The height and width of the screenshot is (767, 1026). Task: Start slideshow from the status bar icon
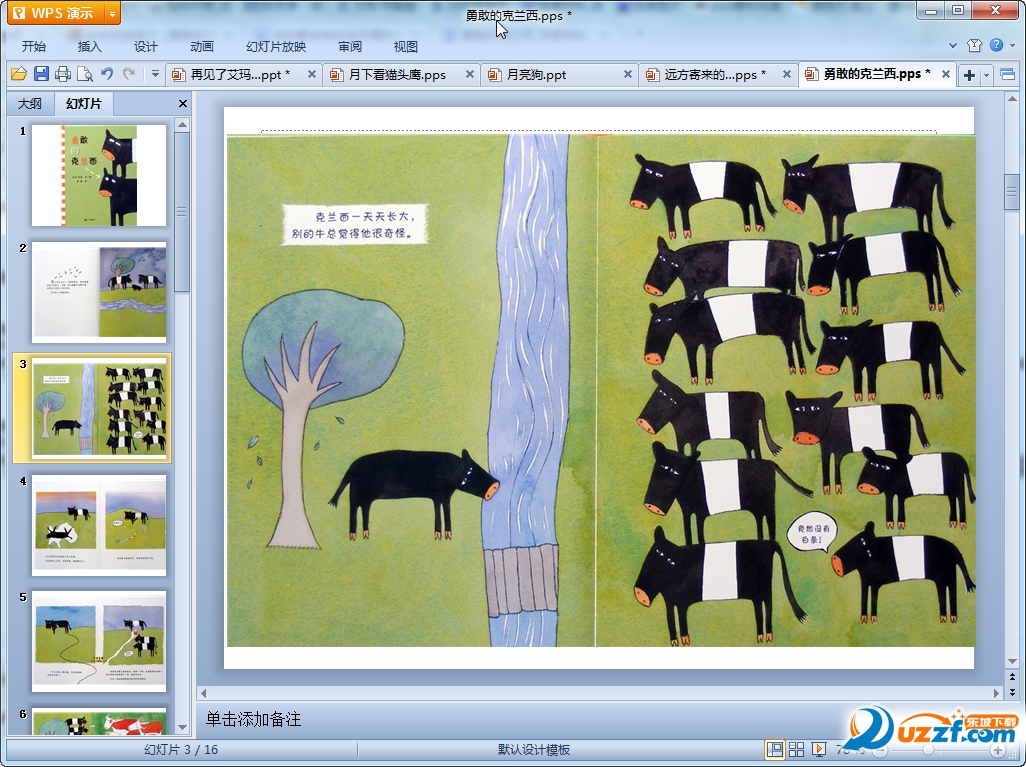click(x=818, y=749)
